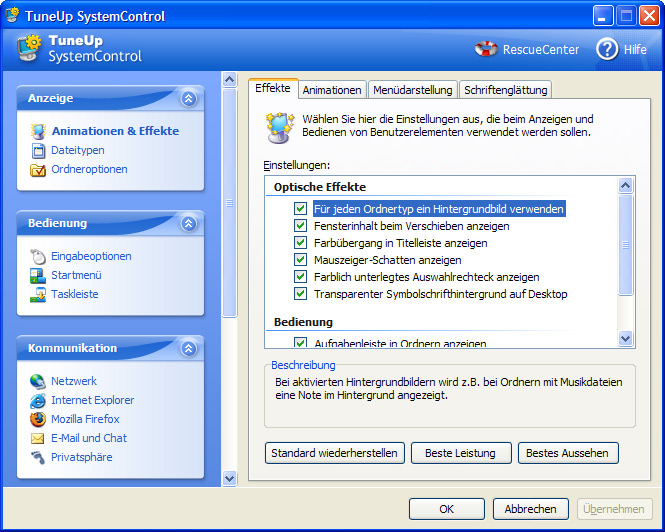Click the TuneUp SystemControl header logo icon
Image resolution: width=665 pixels, height=532 pixels.
[x=29, y=48]
